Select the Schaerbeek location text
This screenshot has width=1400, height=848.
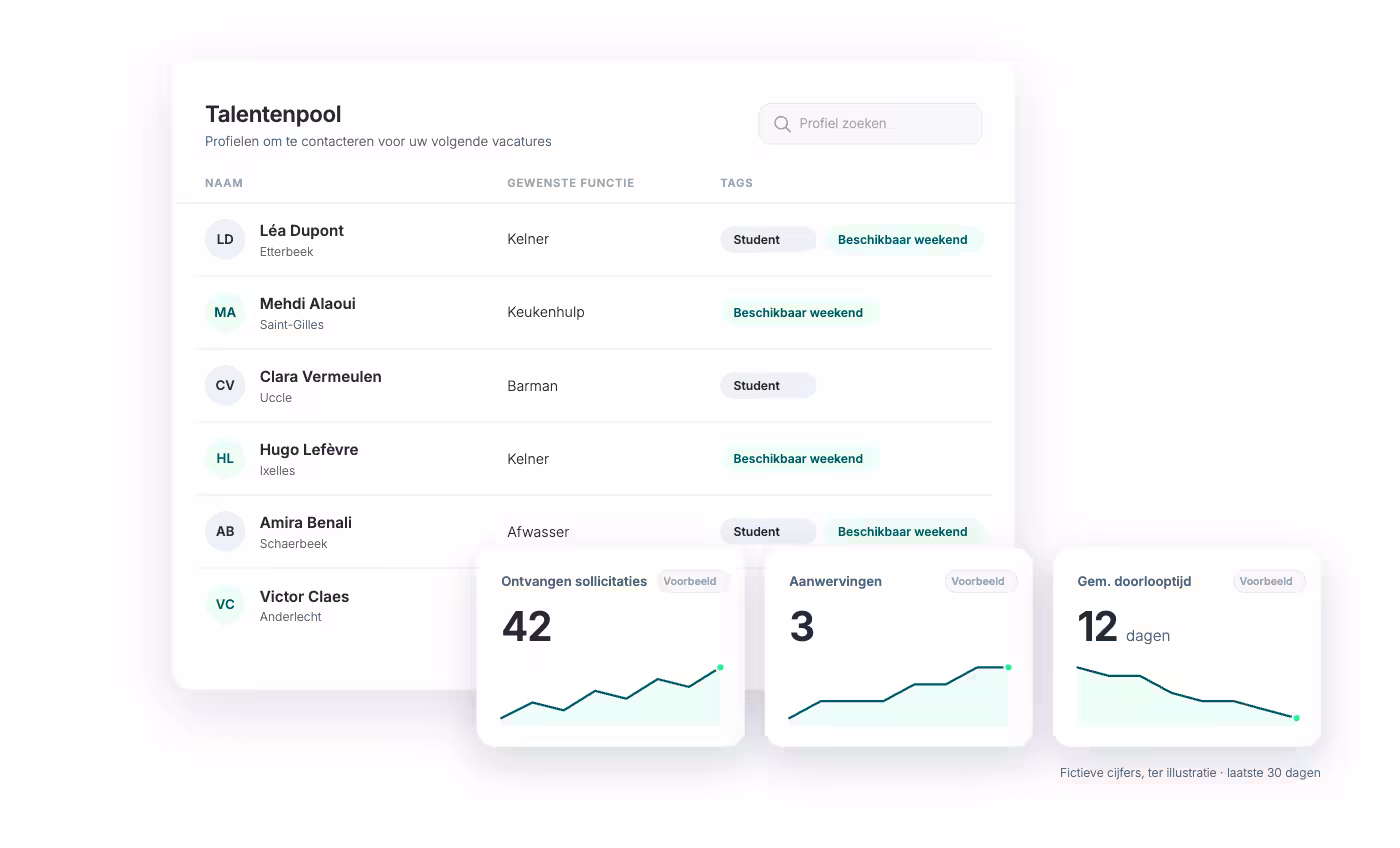(294, 544)
